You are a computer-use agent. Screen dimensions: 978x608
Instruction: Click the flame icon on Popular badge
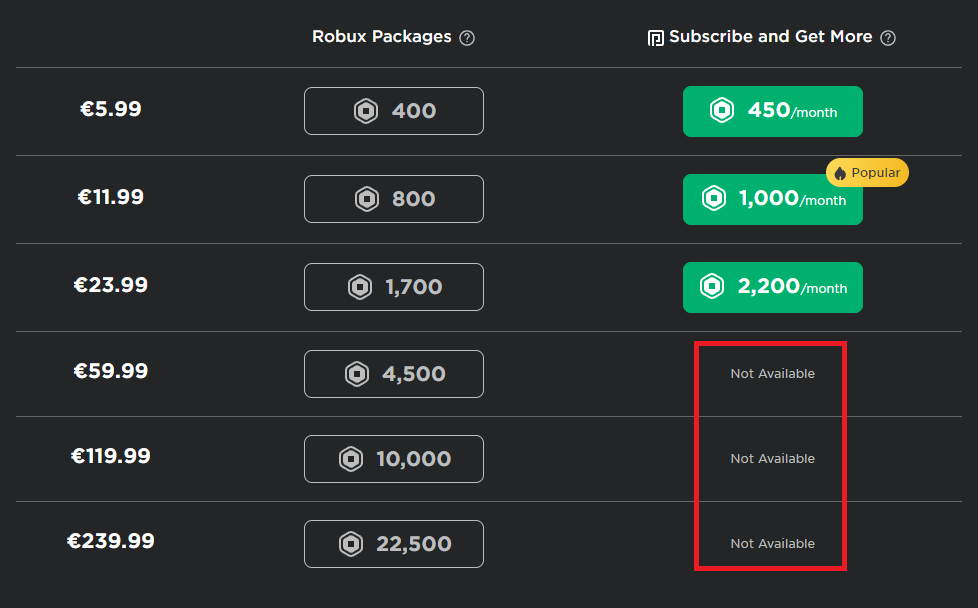click(840, 173)
